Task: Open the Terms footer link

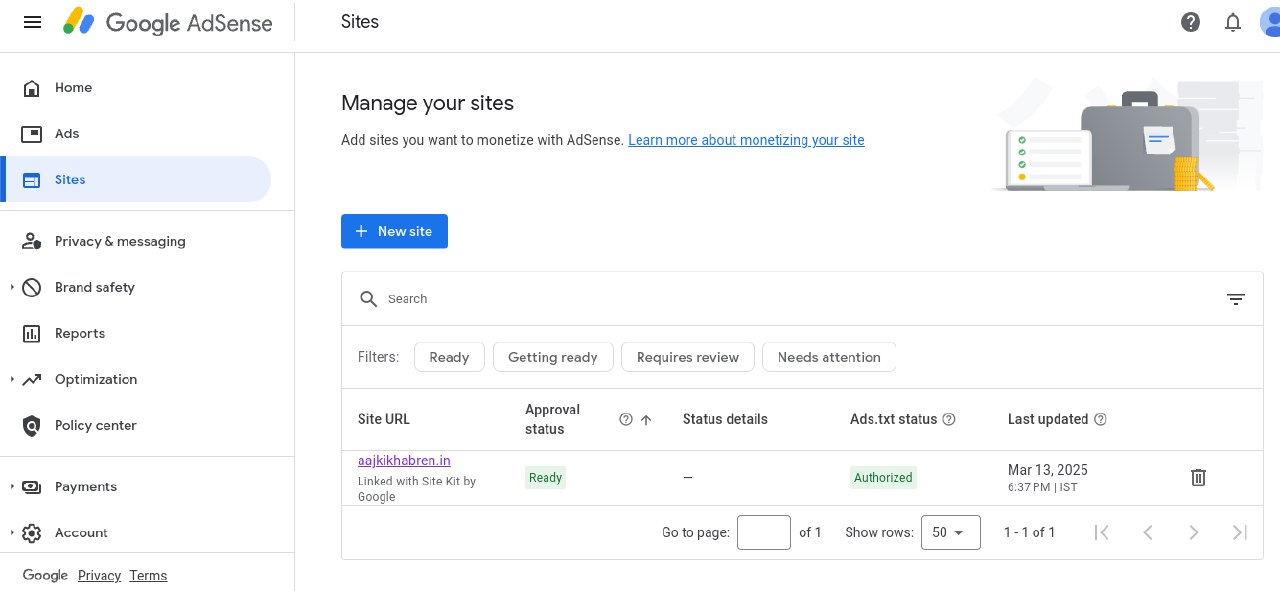Action: [148, 576]
